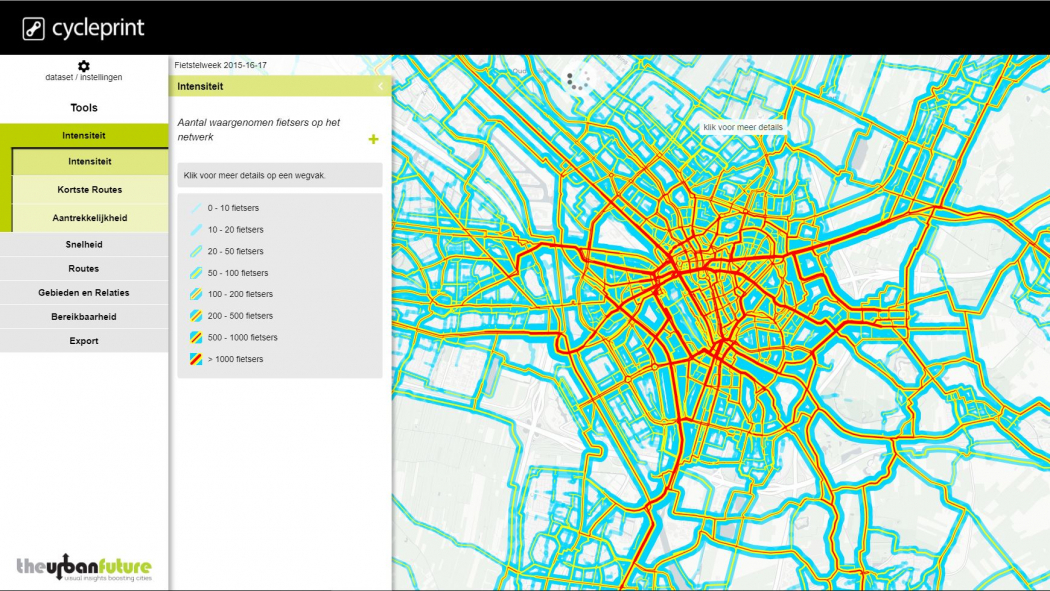The image size is (1050, 591).
Task: Click the 'klik voor meer details' map tooltip
Action: [743, 127]
